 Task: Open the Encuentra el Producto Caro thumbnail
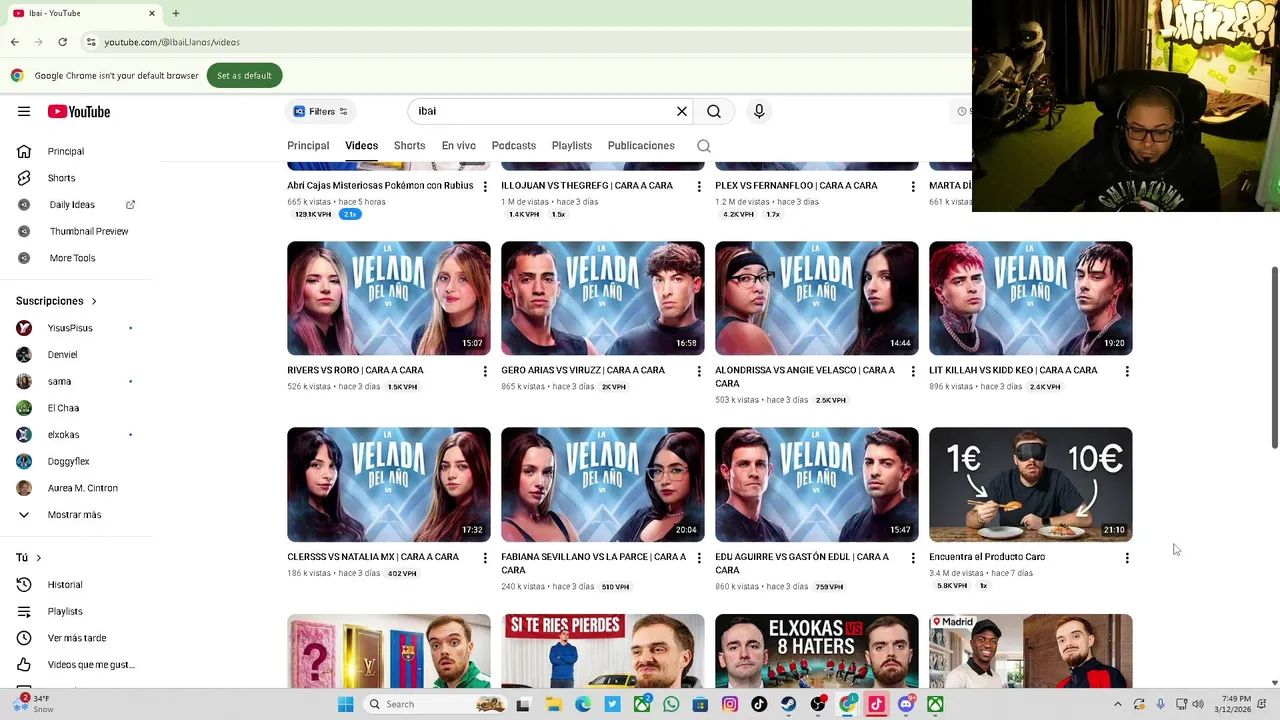1031,485
